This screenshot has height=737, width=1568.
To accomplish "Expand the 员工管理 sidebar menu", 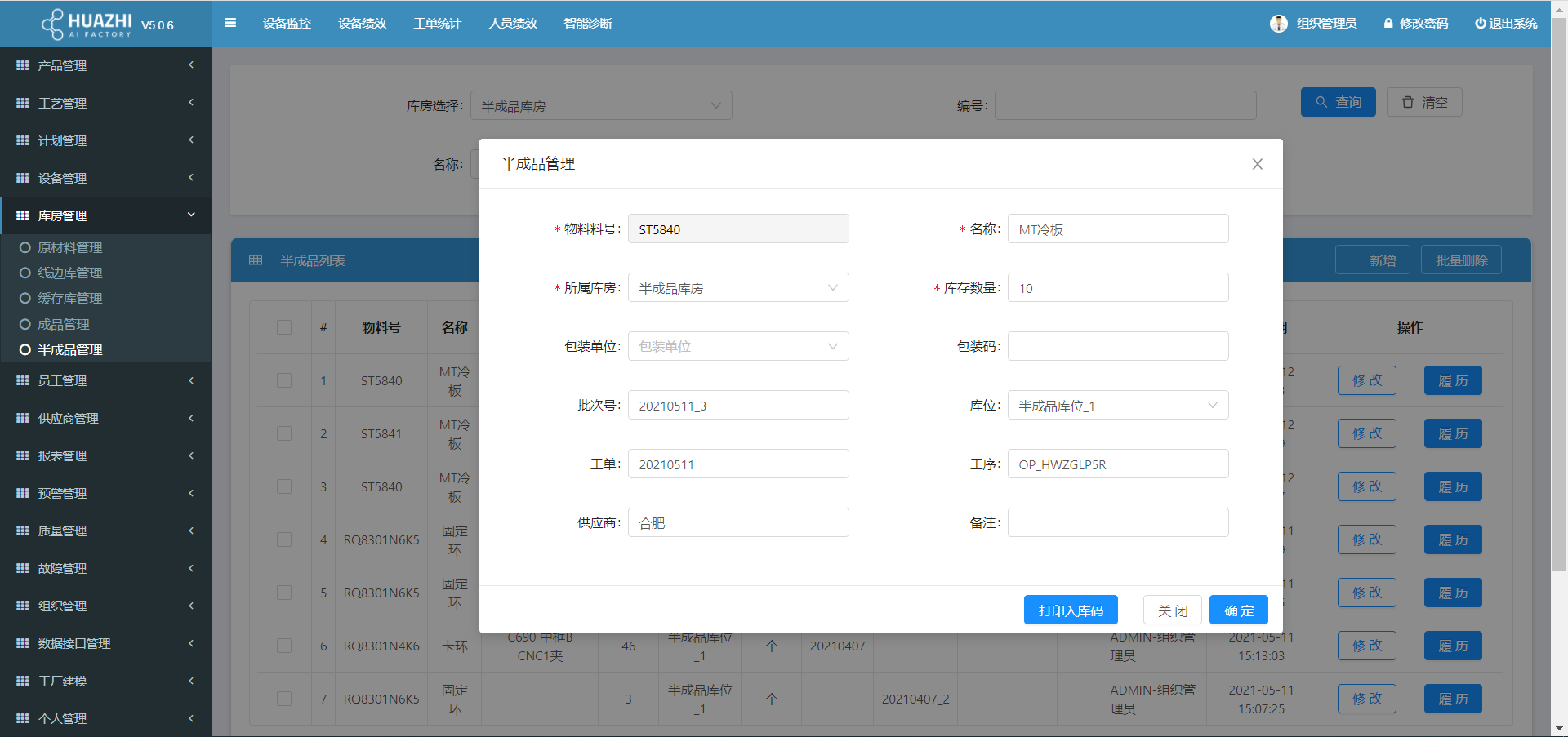I will 105,380.
